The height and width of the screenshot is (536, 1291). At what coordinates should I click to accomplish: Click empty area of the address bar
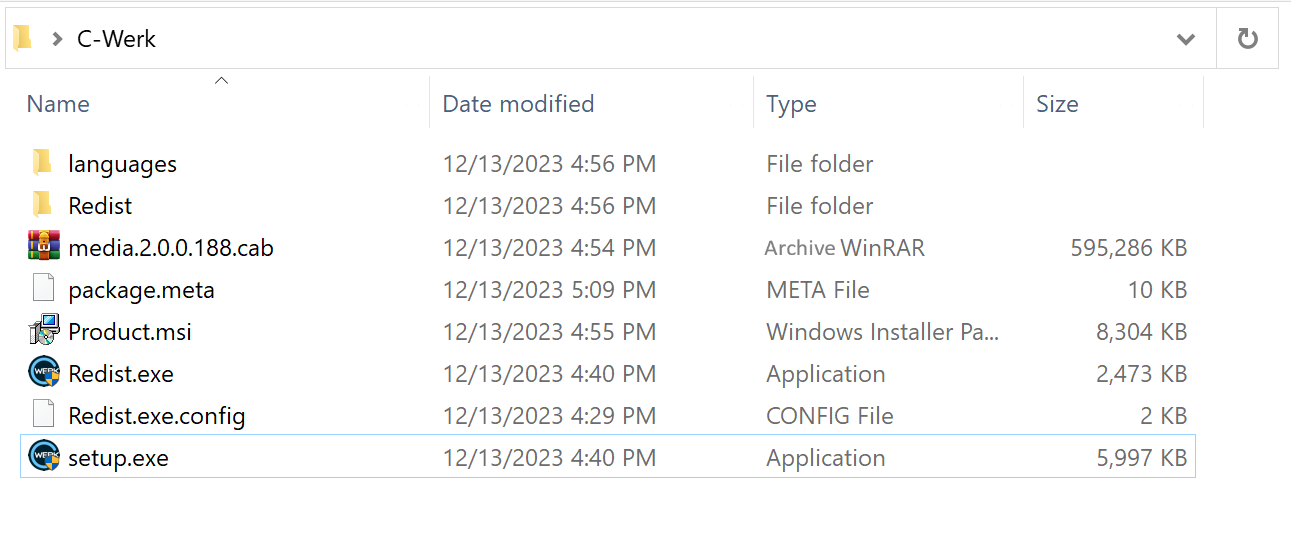point(650,39)
